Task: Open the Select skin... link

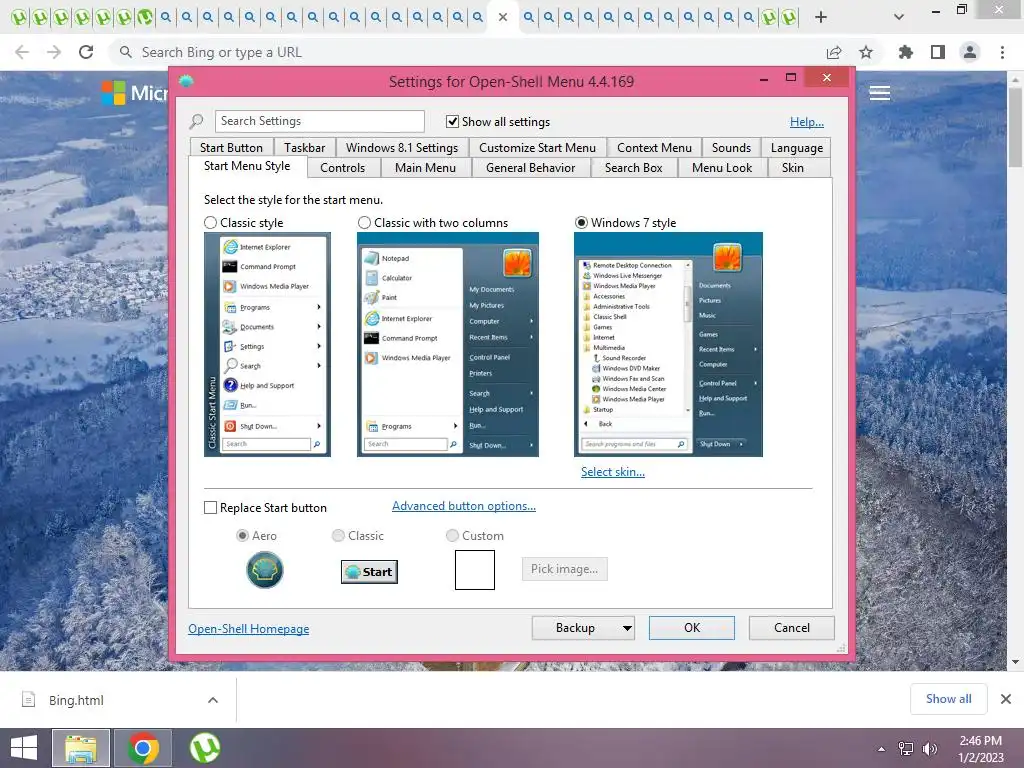Action: [613, 472]
